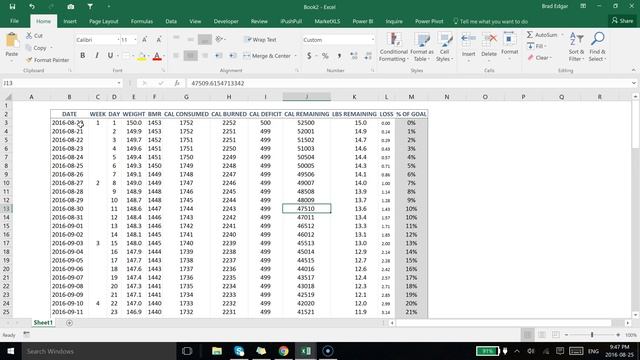Toggle Bottom Align in Alignment group
The height and width of the screenshot is (360, 640).
tap(204, 40)
